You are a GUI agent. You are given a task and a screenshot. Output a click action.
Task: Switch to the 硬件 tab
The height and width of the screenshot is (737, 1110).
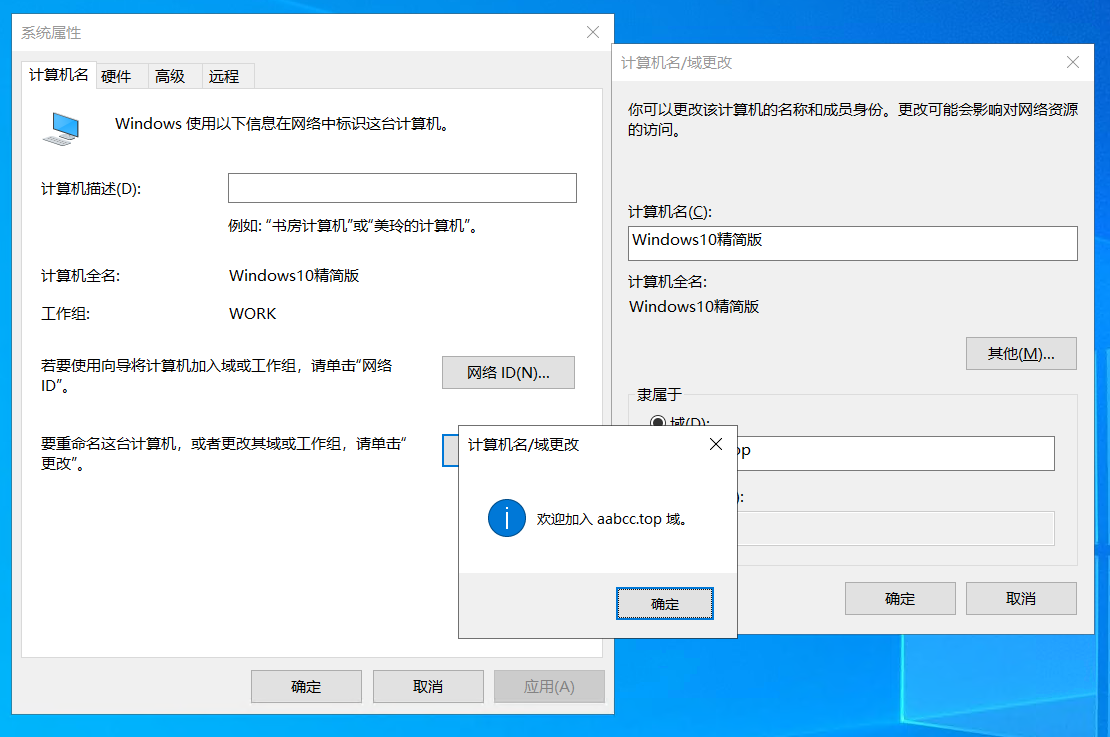tap(116, 76)
